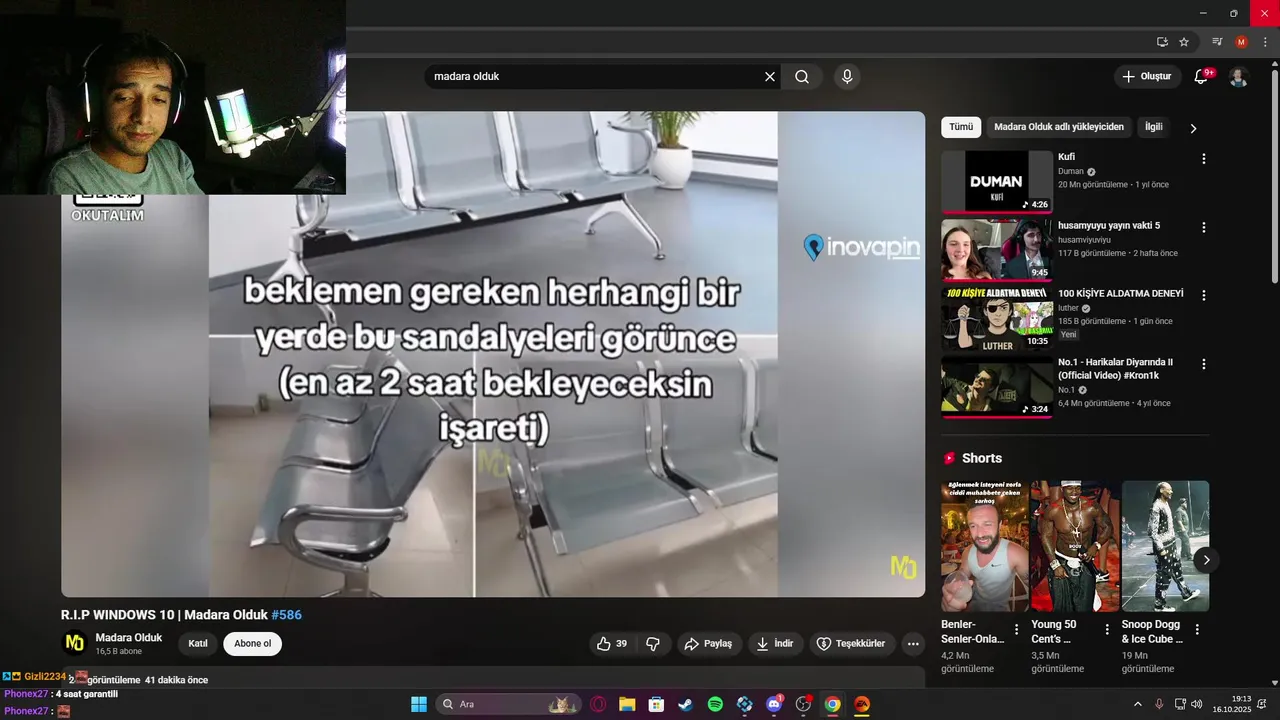The image size is (1280, 720).
Task: Open Opera GX from the taskbar
Action: click(x=598, y=704)
